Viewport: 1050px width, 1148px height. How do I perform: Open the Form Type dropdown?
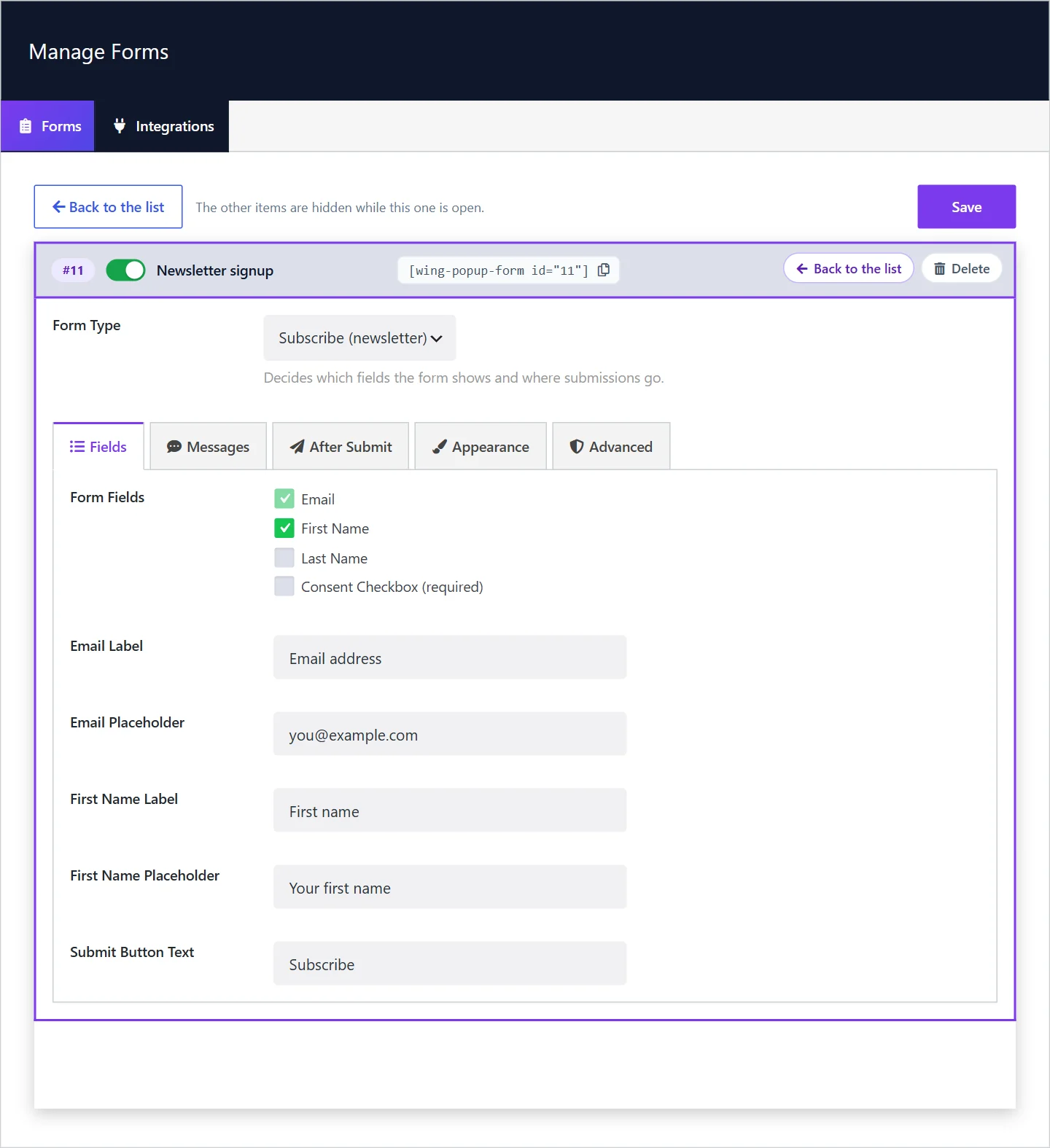click(x=359, y=338)
